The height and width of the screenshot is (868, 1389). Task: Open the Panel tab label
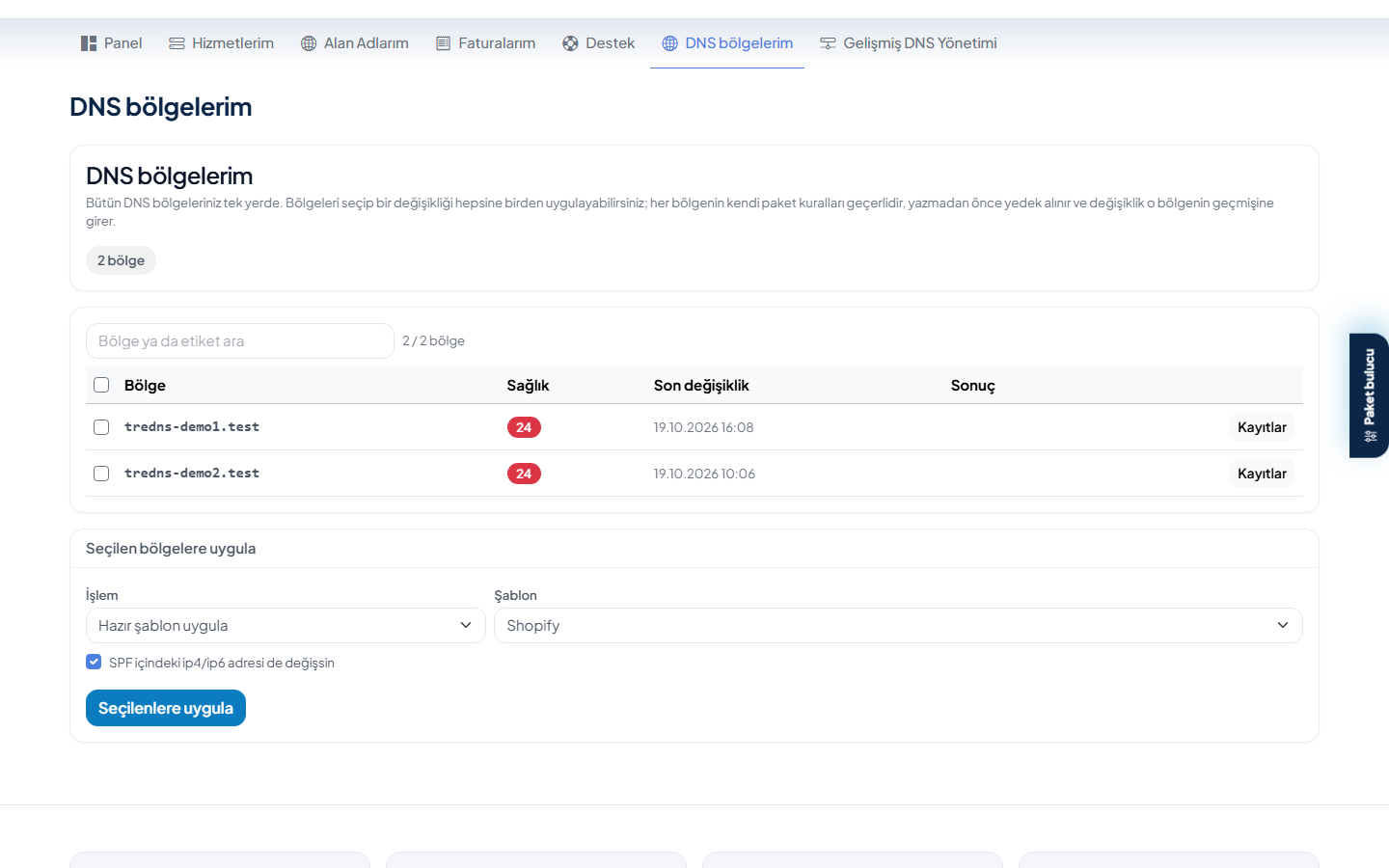coord(123,43)
